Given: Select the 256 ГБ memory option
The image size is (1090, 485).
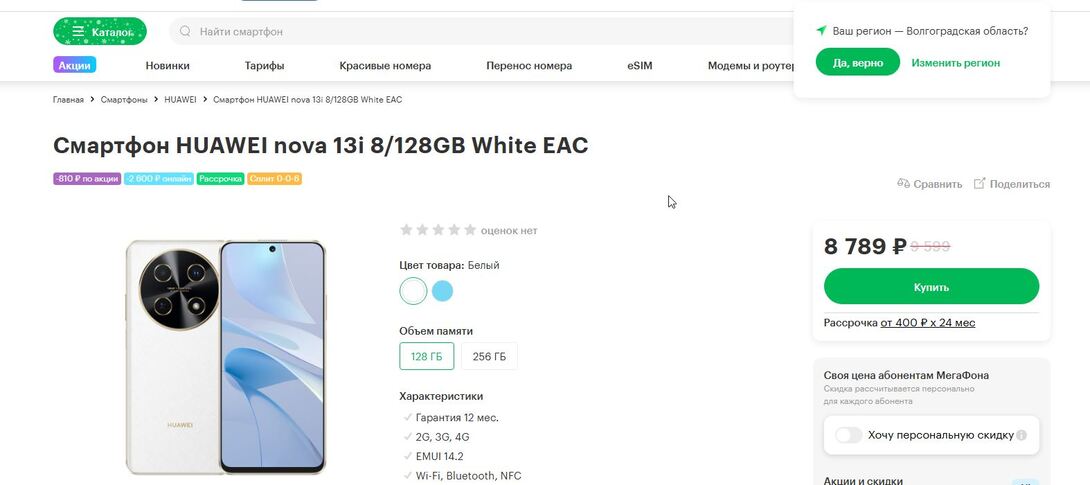Looking at the screenshot, I should (489, 356).
